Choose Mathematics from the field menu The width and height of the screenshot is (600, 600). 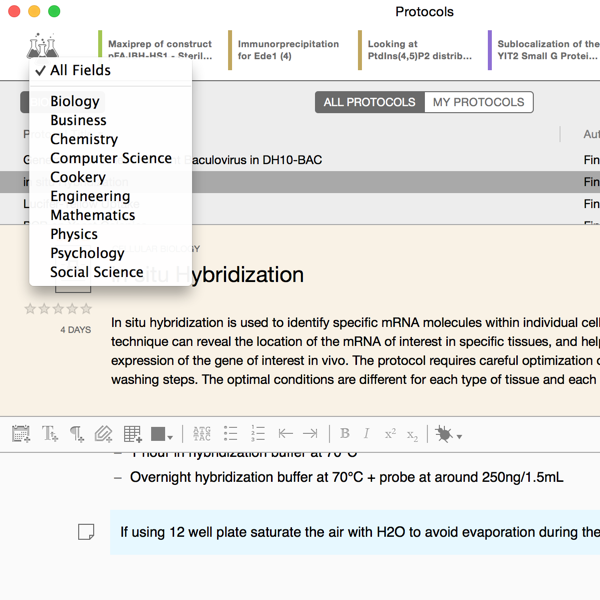tap(111, 215)
